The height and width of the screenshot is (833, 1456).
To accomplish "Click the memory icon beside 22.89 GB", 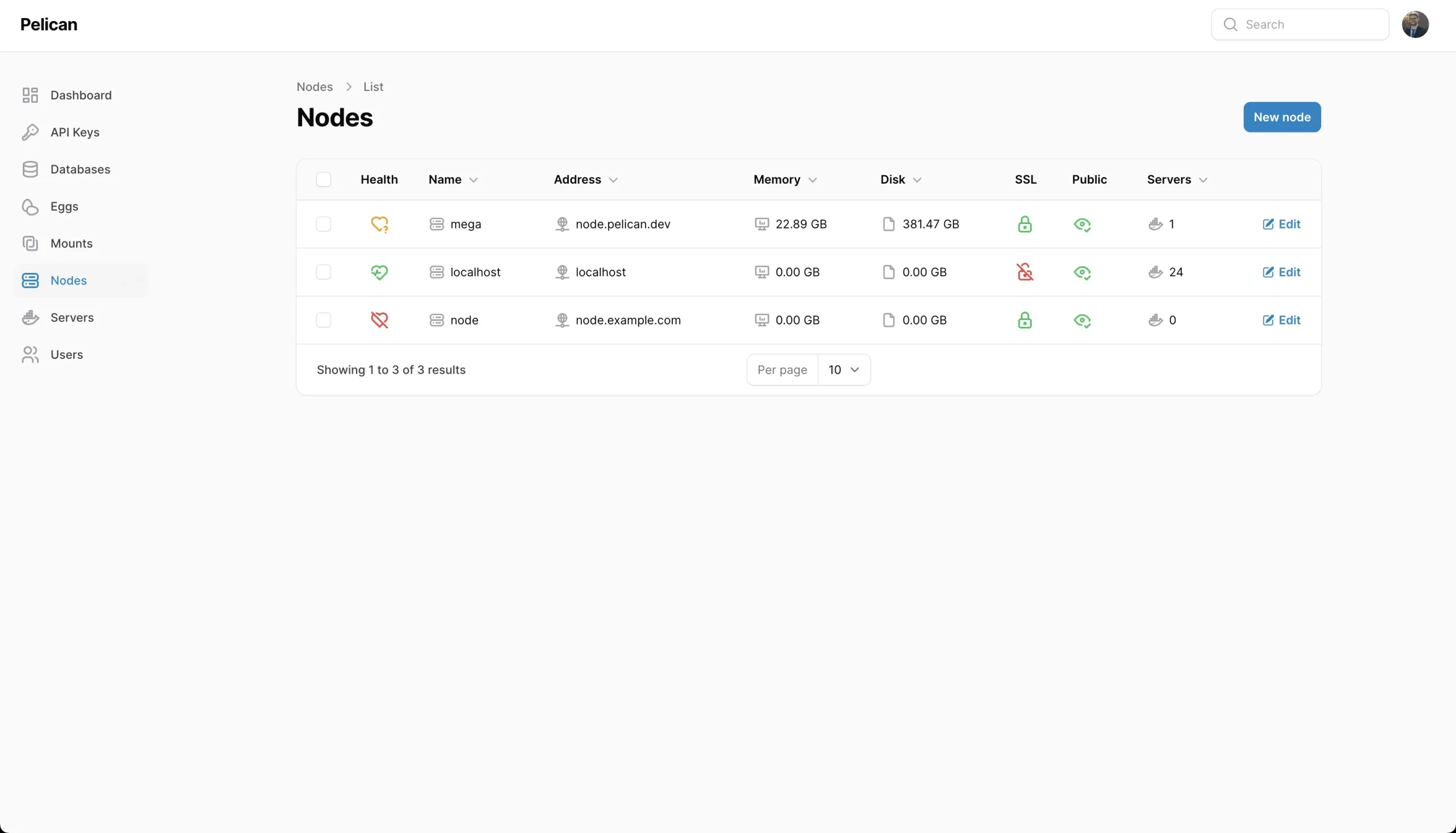I will tap(762, 224).
